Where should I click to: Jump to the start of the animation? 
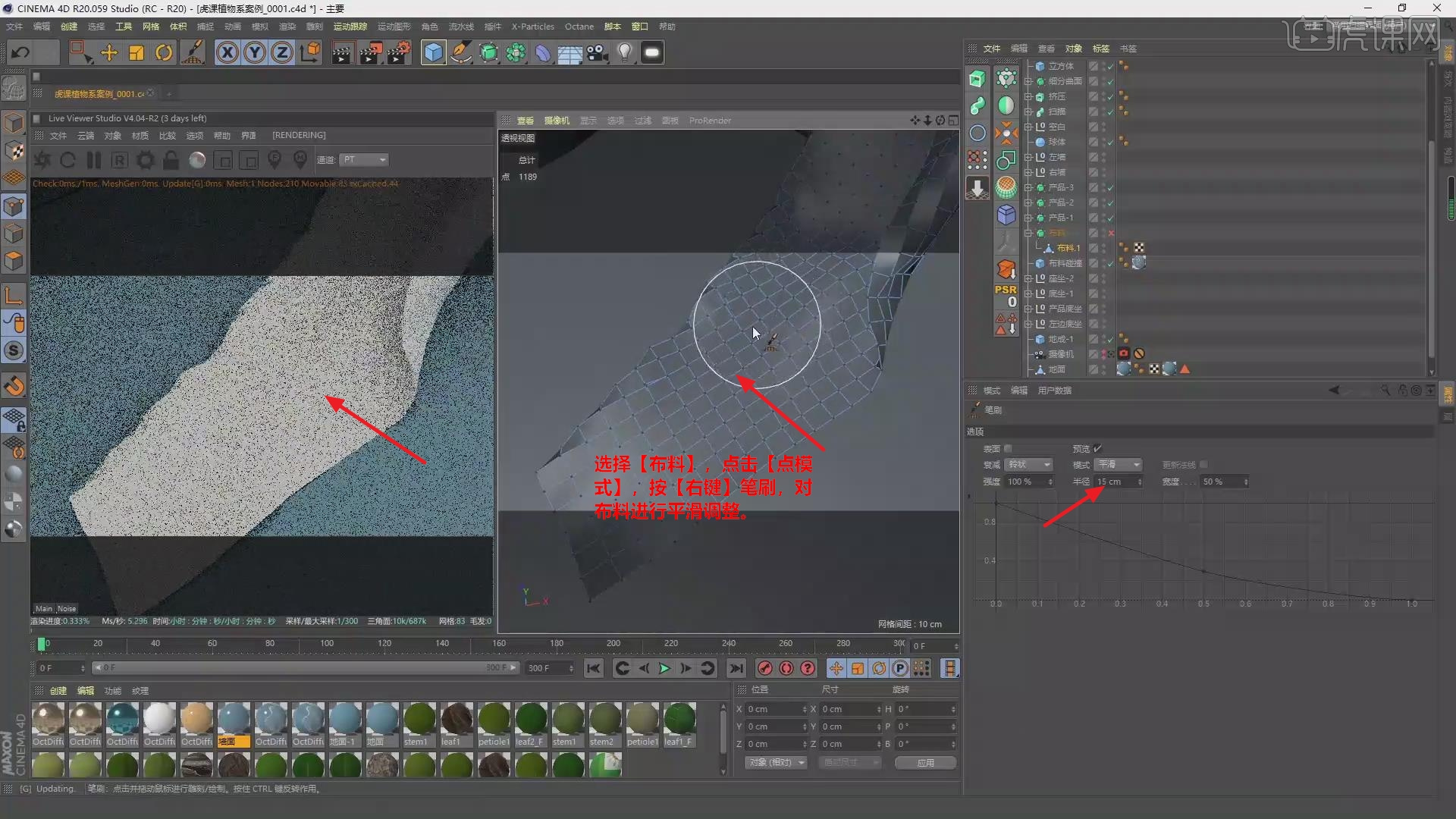click(594, 668)
